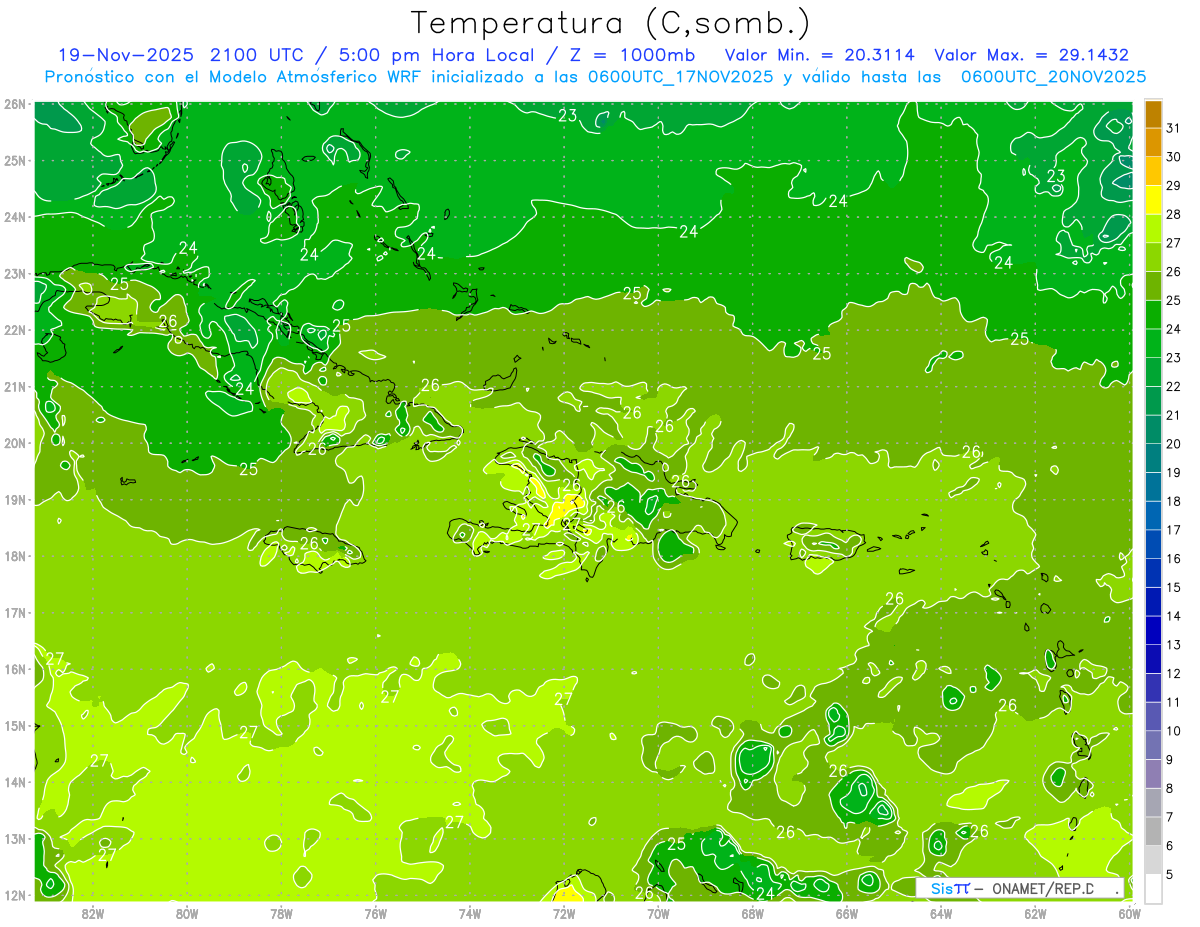Click the '18N' latitude axis label
This screenshot has width=1200, height=927.
pos(16,556)
